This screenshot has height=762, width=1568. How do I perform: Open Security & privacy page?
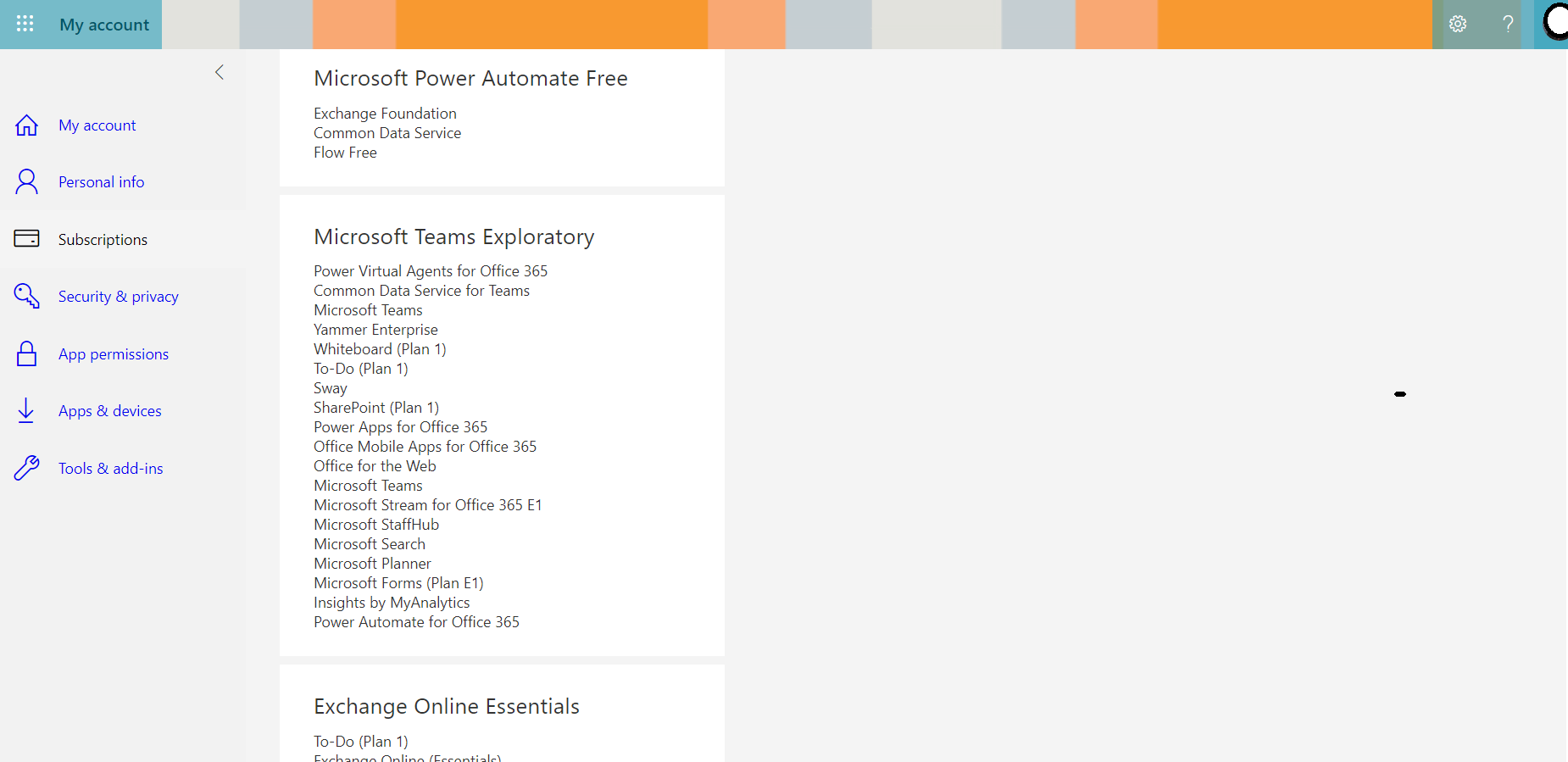(119, 297)
